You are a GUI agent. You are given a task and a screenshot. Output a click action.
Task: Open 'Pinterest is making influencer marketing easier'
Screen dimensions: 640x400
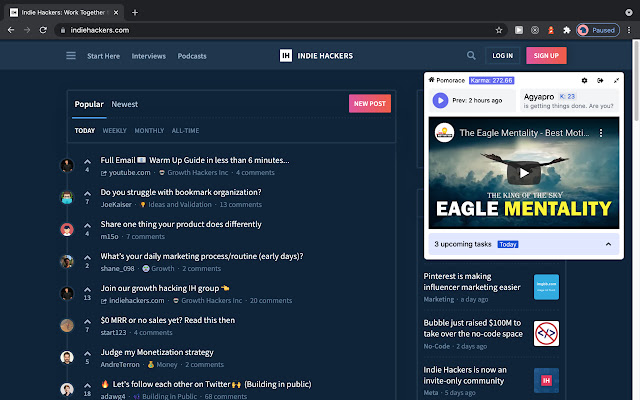point(472,282)
